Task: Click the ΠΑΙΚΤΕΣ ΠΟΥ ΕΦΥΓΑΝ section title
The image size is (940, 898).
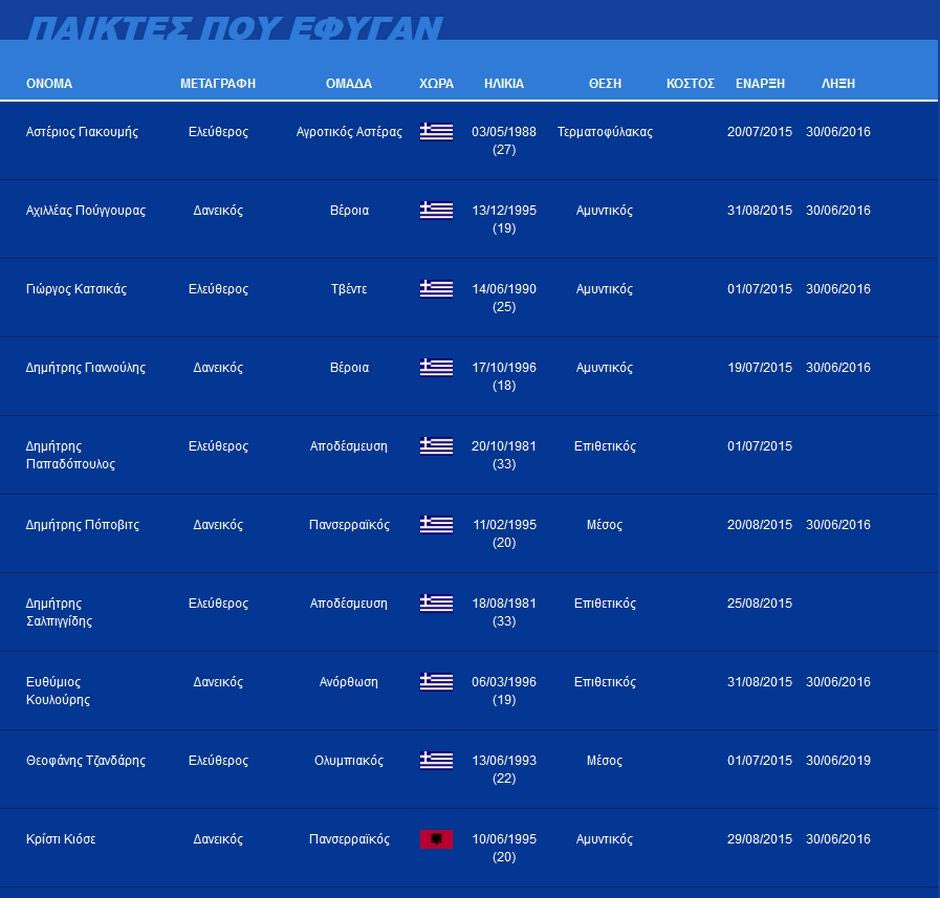Action: tap(235, 30)
